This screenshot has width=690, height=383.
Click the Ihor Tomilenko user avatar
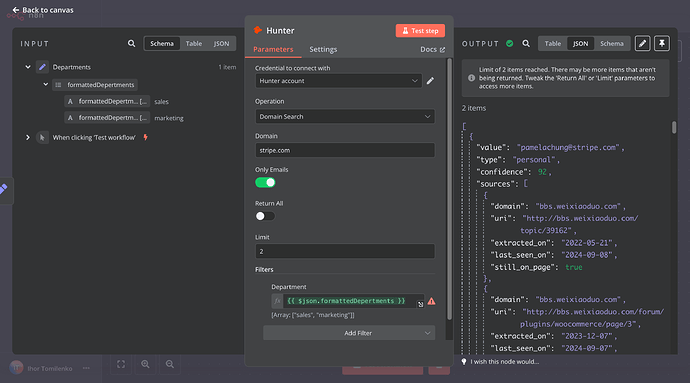click(16, 368)
